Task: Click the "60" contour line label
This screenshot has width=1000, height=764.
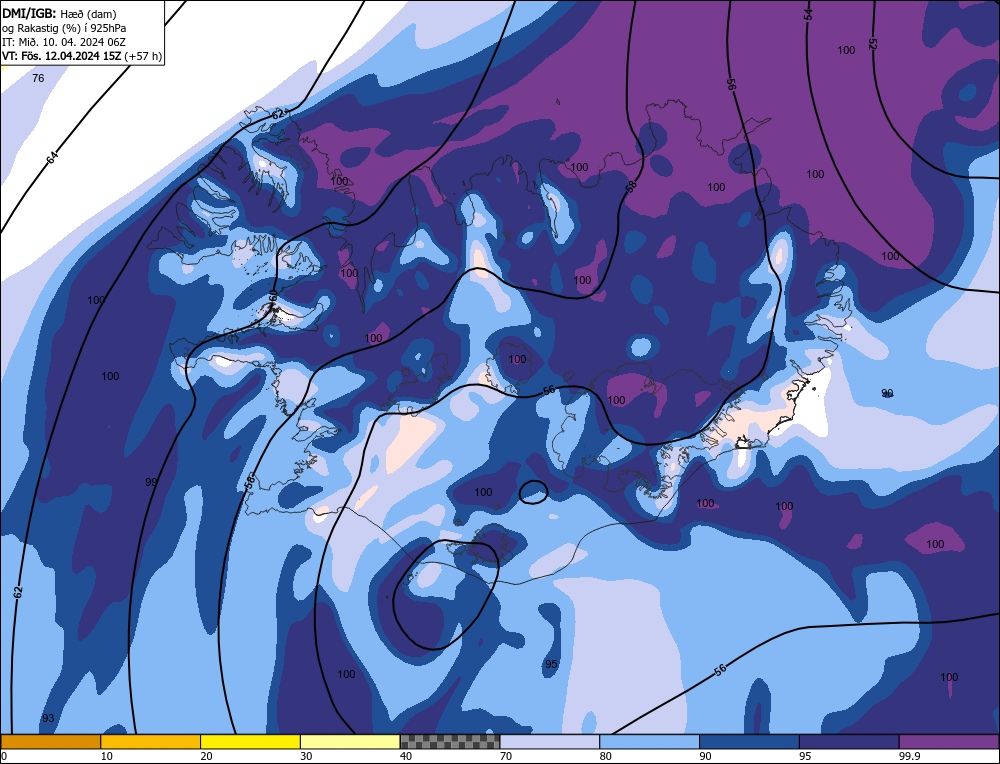Action: click(272, 297)
